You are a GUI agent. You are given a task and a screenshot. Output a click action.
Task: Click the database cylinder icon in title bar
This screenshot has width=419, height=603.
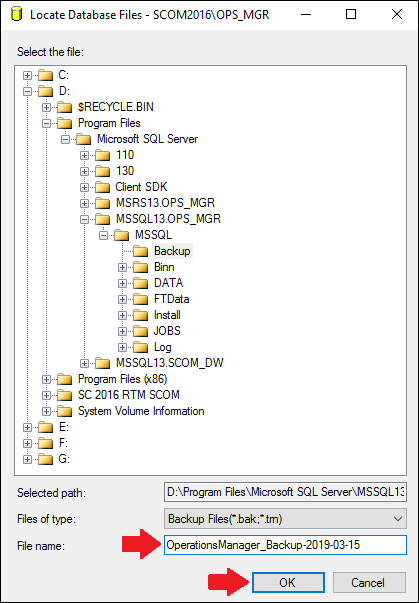point(17,15)
